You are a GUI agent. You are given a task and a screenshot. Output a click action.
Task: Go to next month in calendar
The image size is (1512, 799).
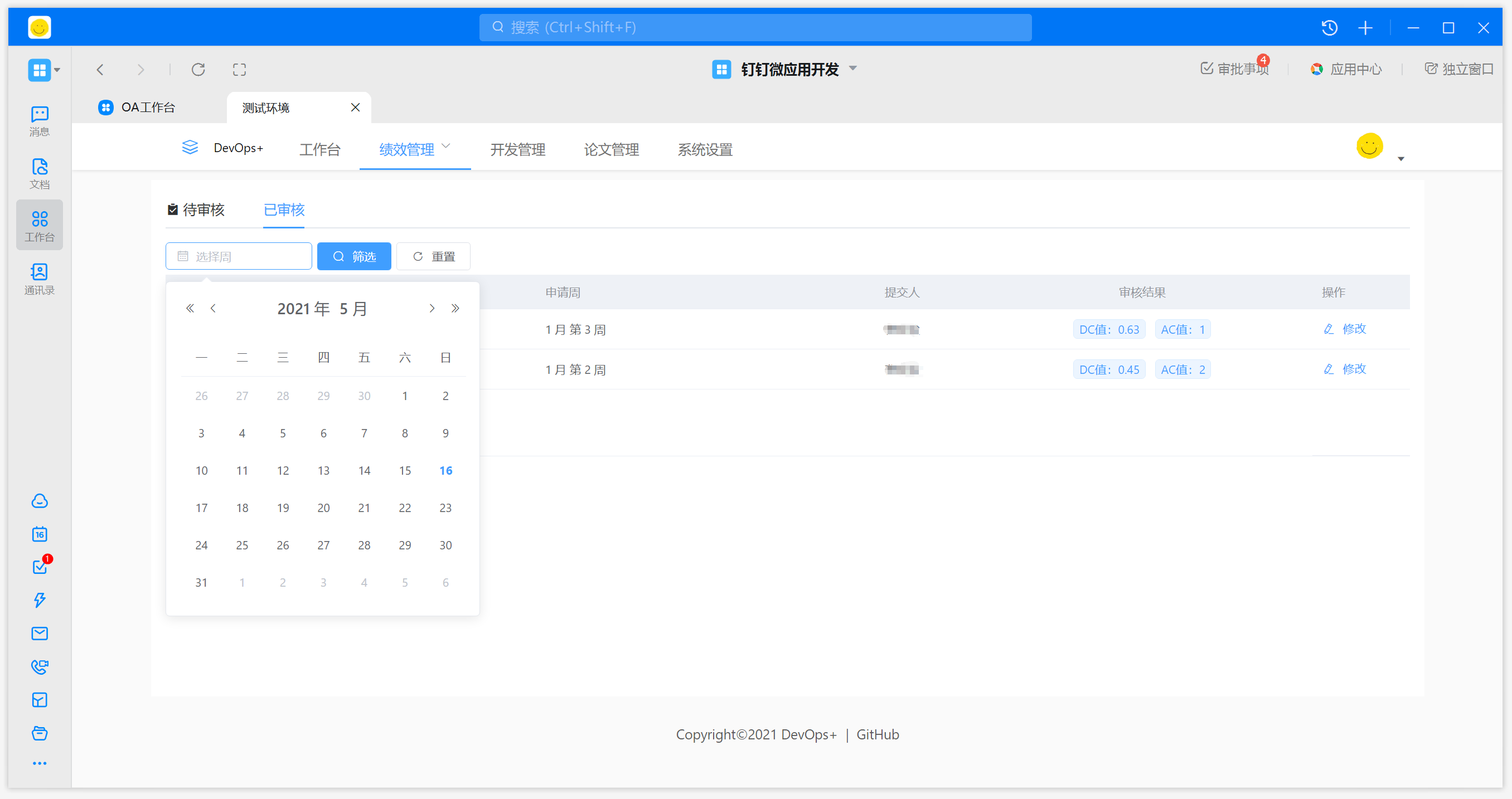pos(432,309)
